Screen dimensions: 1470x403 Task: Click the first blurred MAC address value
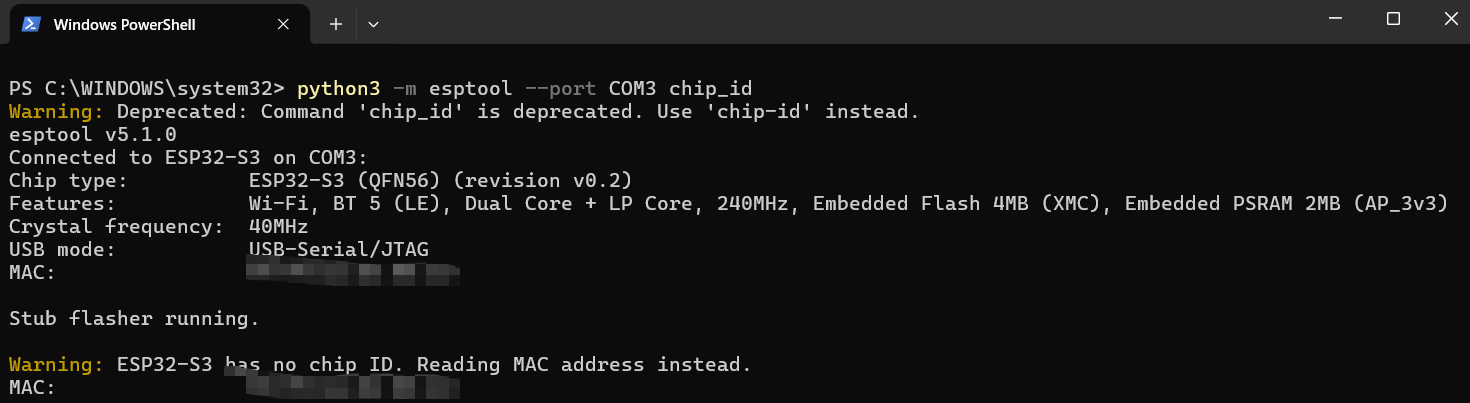tap(350, 271)
